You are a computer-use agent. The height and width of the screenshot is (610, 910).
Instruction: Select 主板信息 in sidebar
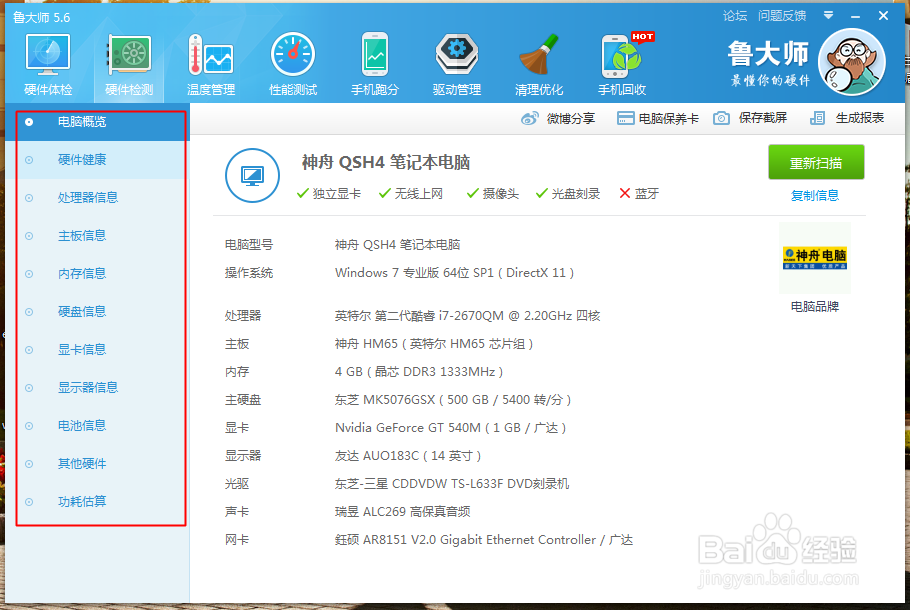(98, 236)
